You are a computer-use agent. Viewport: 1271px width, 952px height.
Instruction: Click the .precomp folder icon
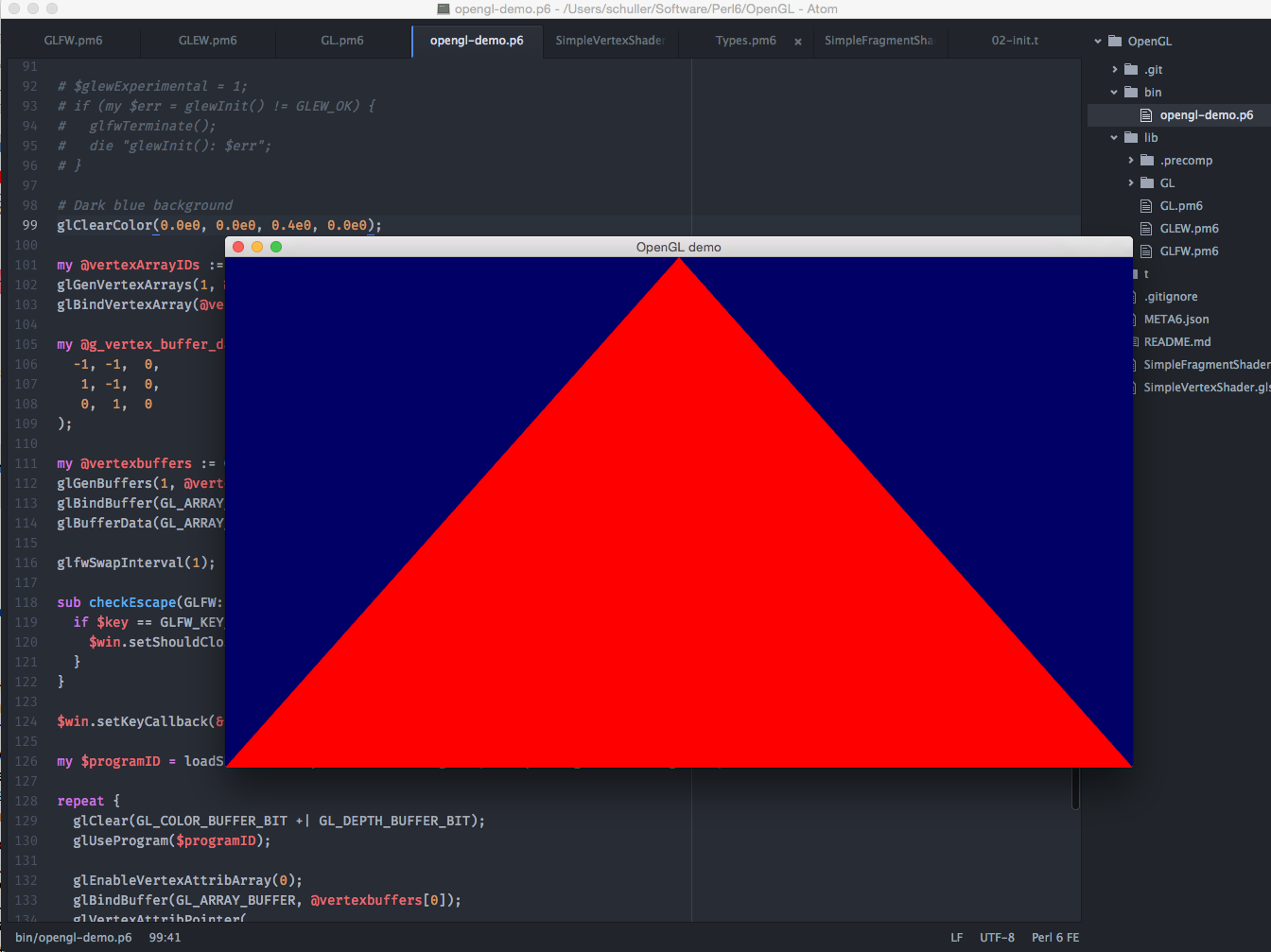1147,161
